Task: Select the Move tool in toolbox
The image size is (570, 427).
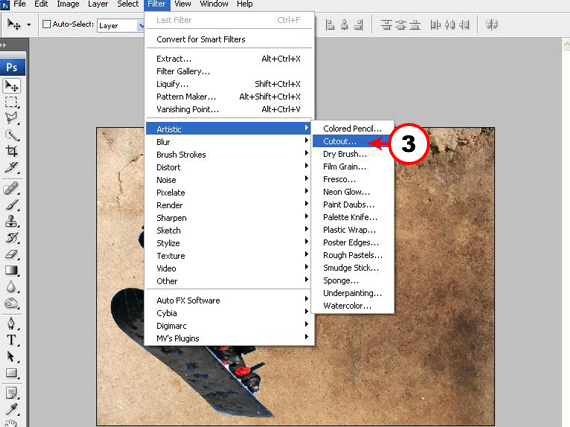Action: [x=12, y=86]
